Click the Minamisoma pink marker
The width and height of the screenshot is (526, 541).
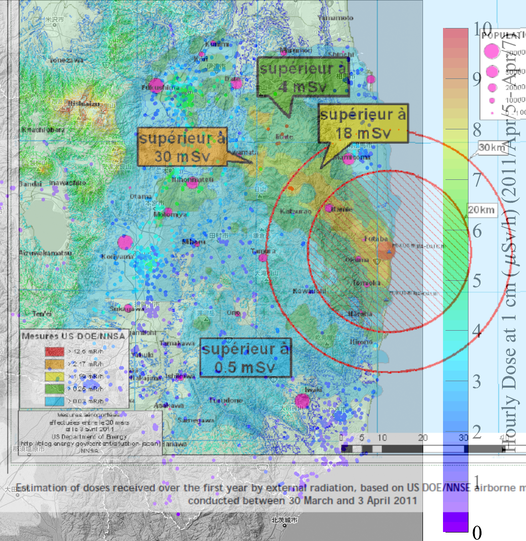pos(348,159)
